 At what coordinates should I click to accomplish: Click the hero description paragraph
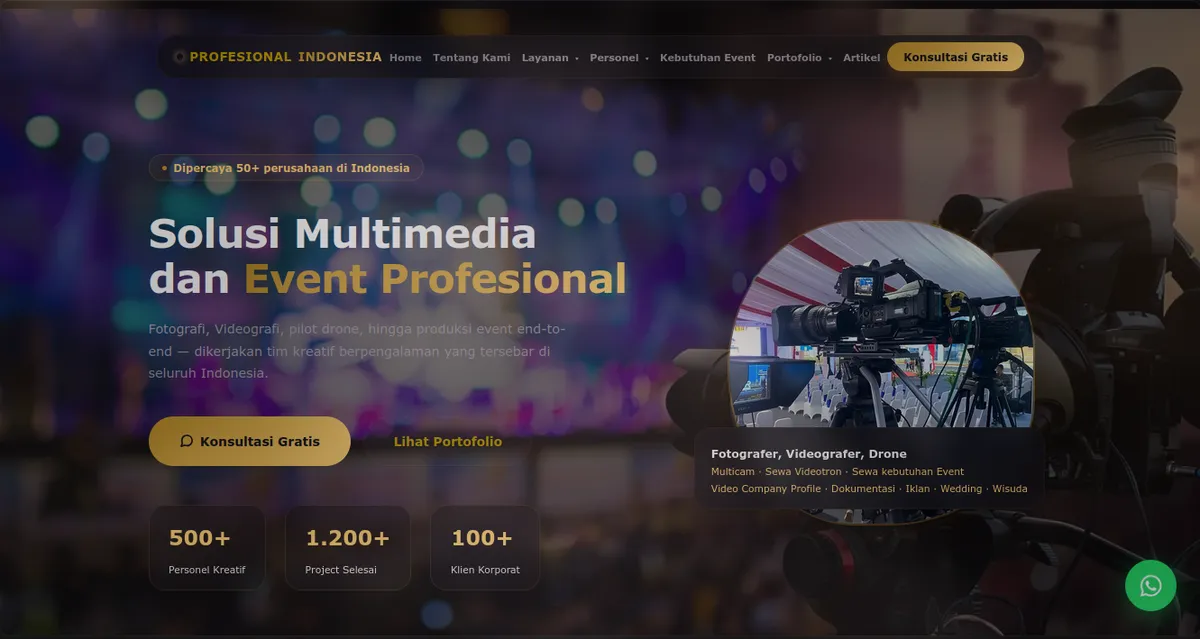pos(357,351)
